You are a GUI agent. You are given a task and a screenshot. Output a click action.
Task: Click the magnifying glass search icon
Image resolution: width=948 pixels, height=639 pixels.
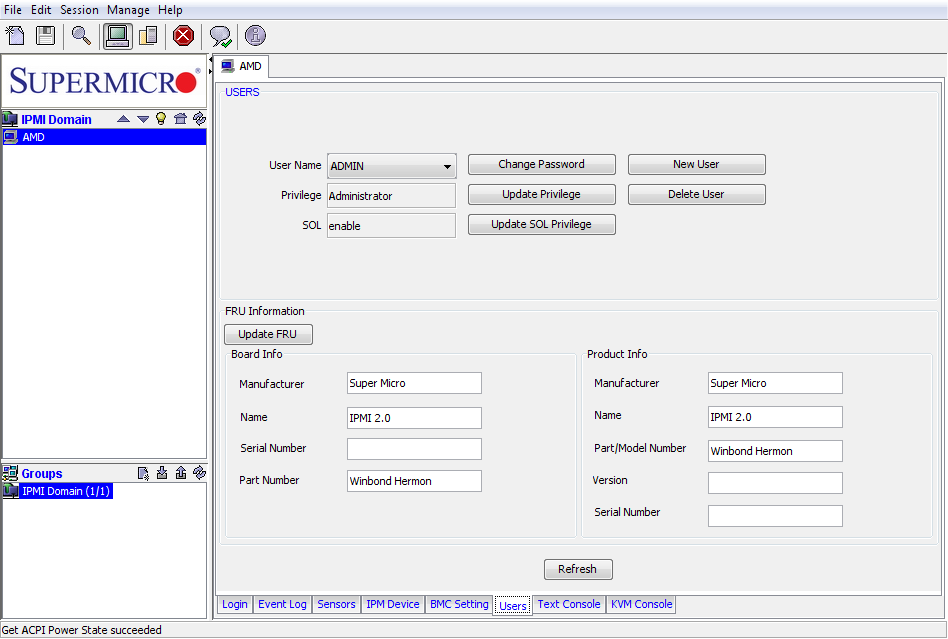coord(81,36)
